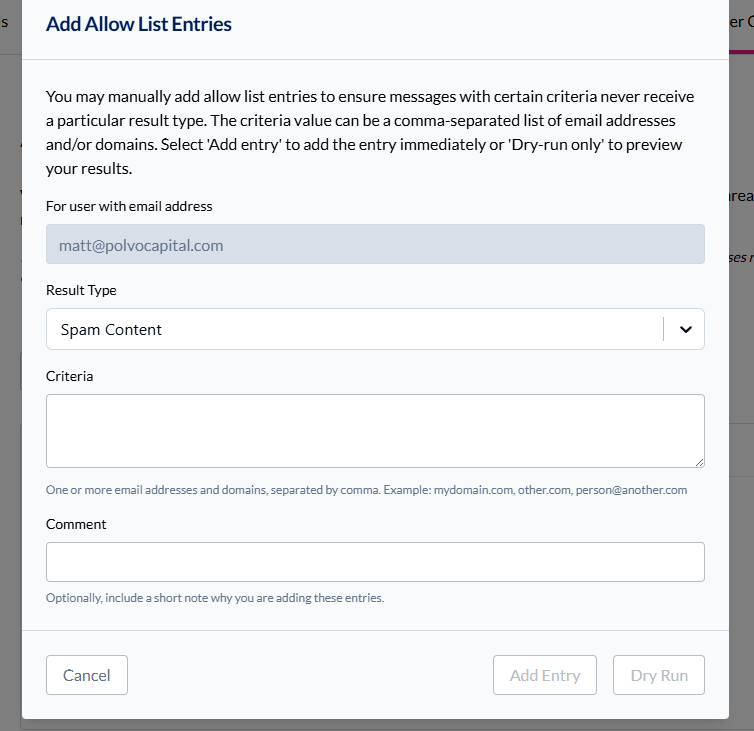Click the 'For user with email address' label

point(129,206)
